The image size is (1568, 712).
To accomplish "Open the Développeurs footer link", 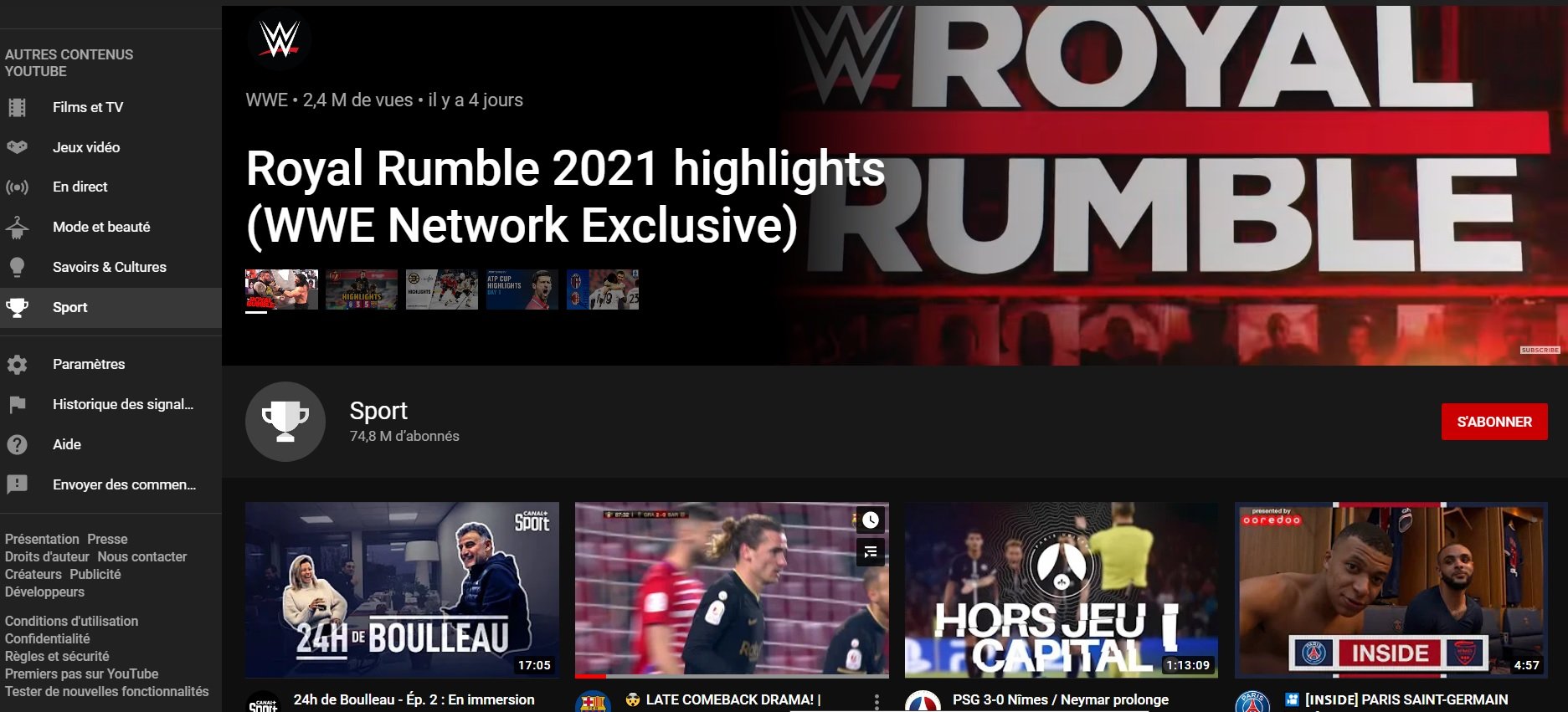I will tap(44, 592).
